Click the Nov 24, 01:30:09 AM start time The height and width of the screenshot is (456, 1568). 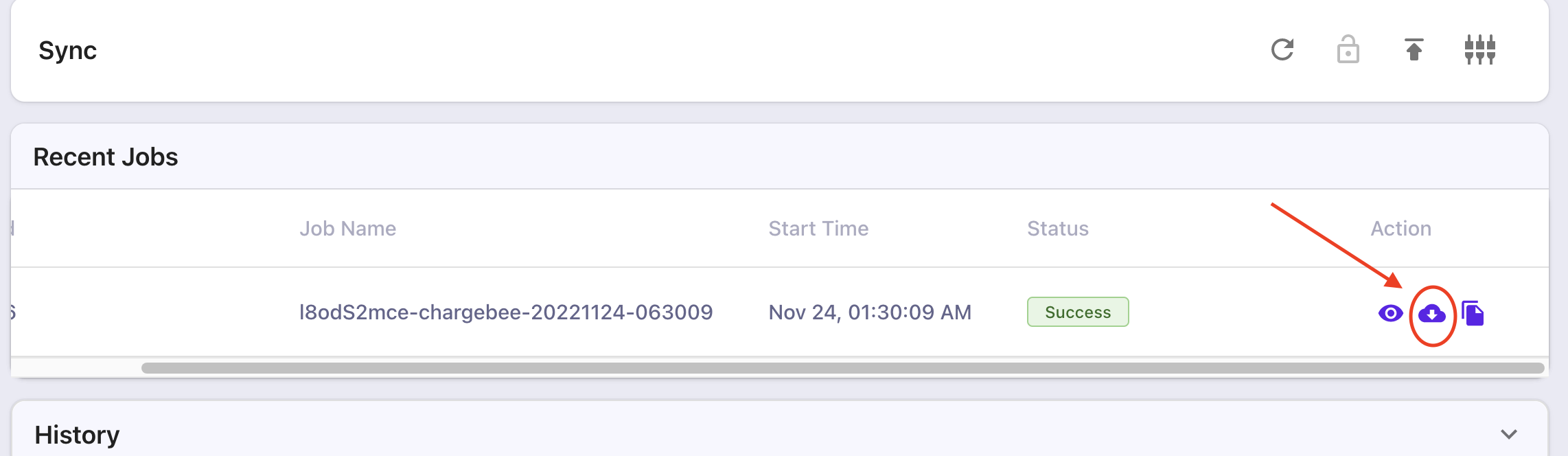tap(870, 312)
